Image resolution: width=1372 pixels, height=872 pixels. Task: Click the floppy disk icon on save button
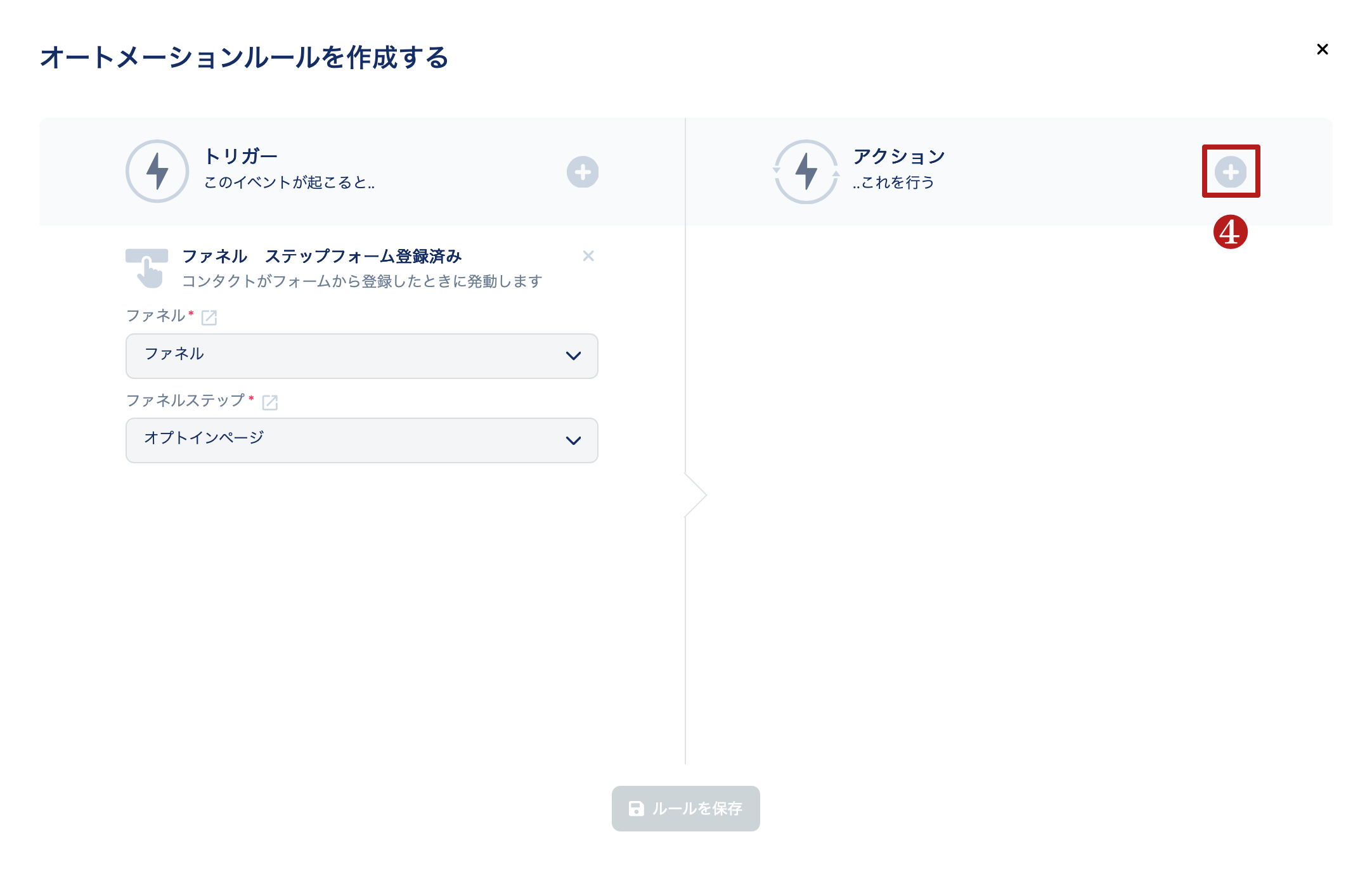[x=636, y=809]
